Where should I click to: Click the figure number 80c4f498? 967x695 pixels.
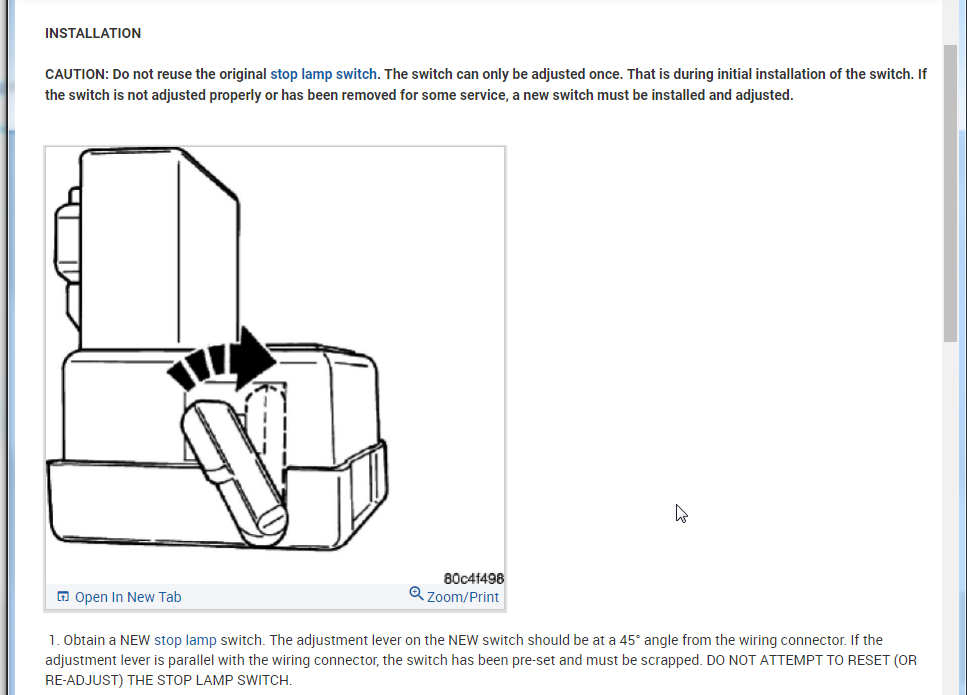coord(474,578)
